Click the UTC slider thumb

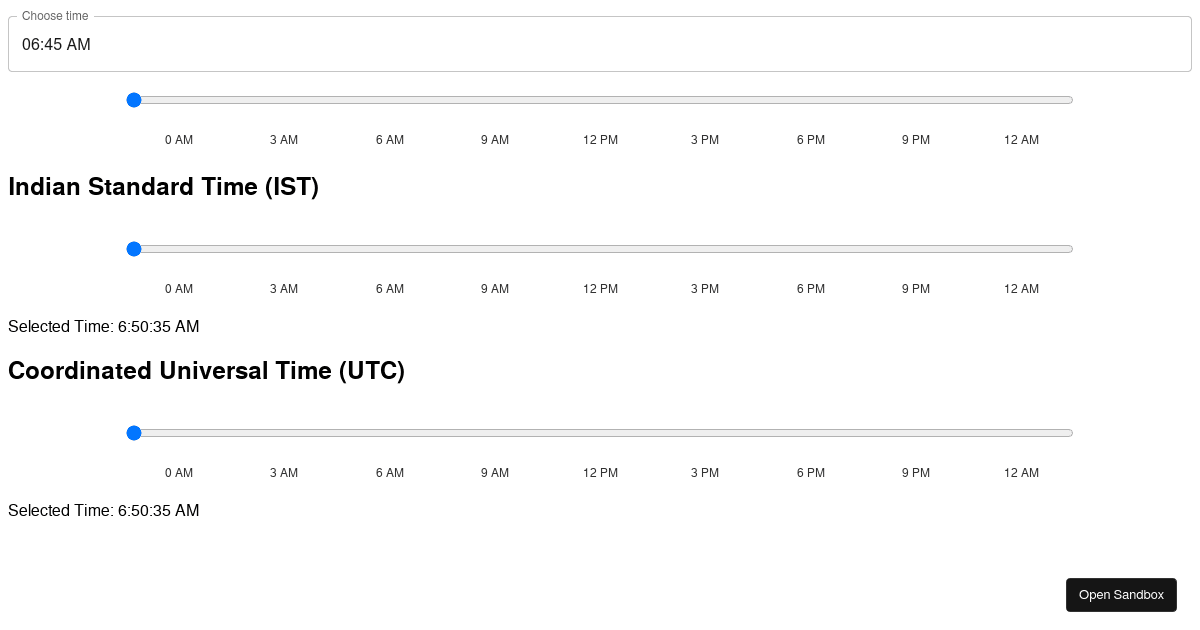click(134, 433)
